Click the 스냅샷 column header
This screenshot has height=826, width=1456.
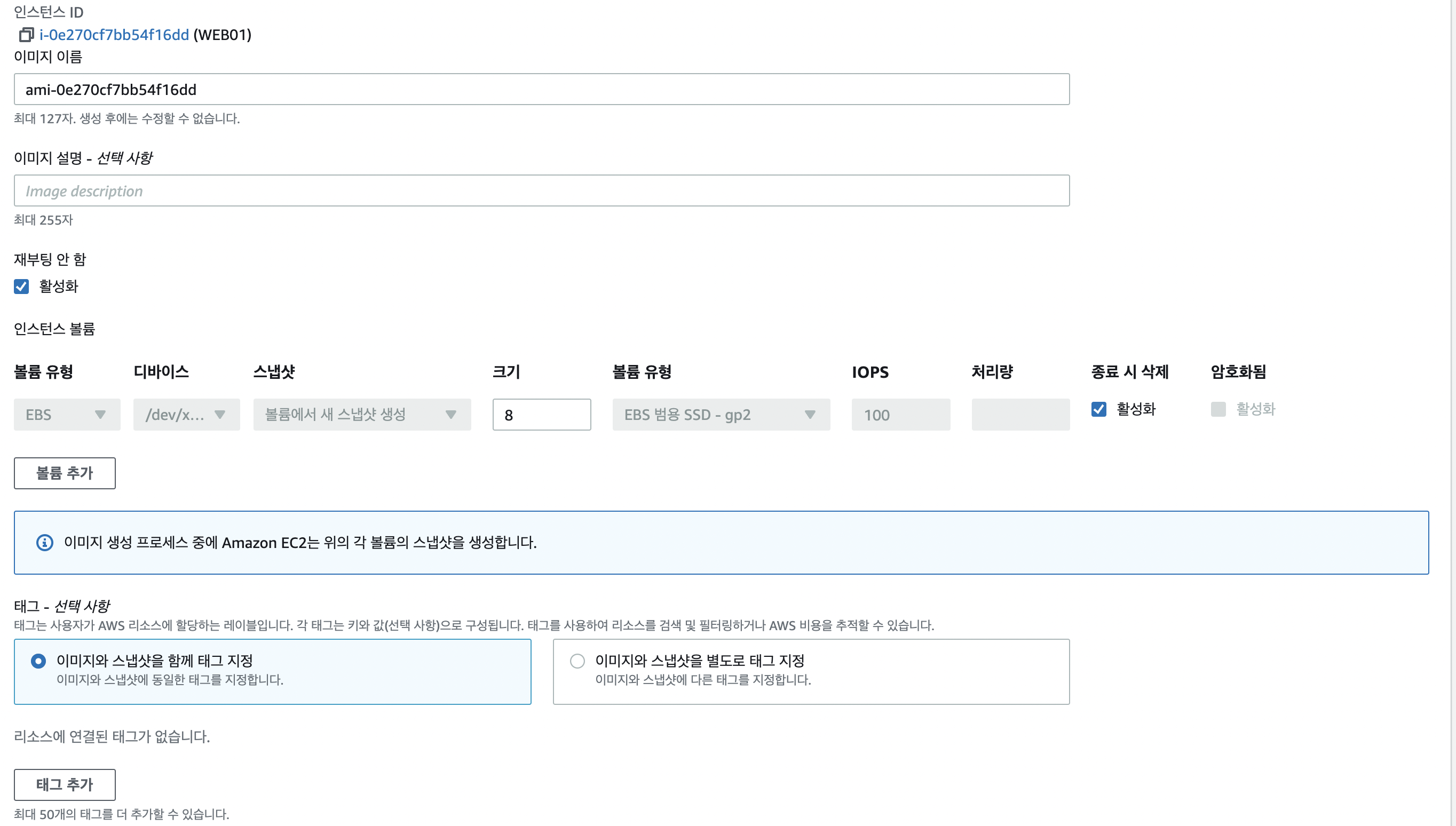tap(273, 371)
